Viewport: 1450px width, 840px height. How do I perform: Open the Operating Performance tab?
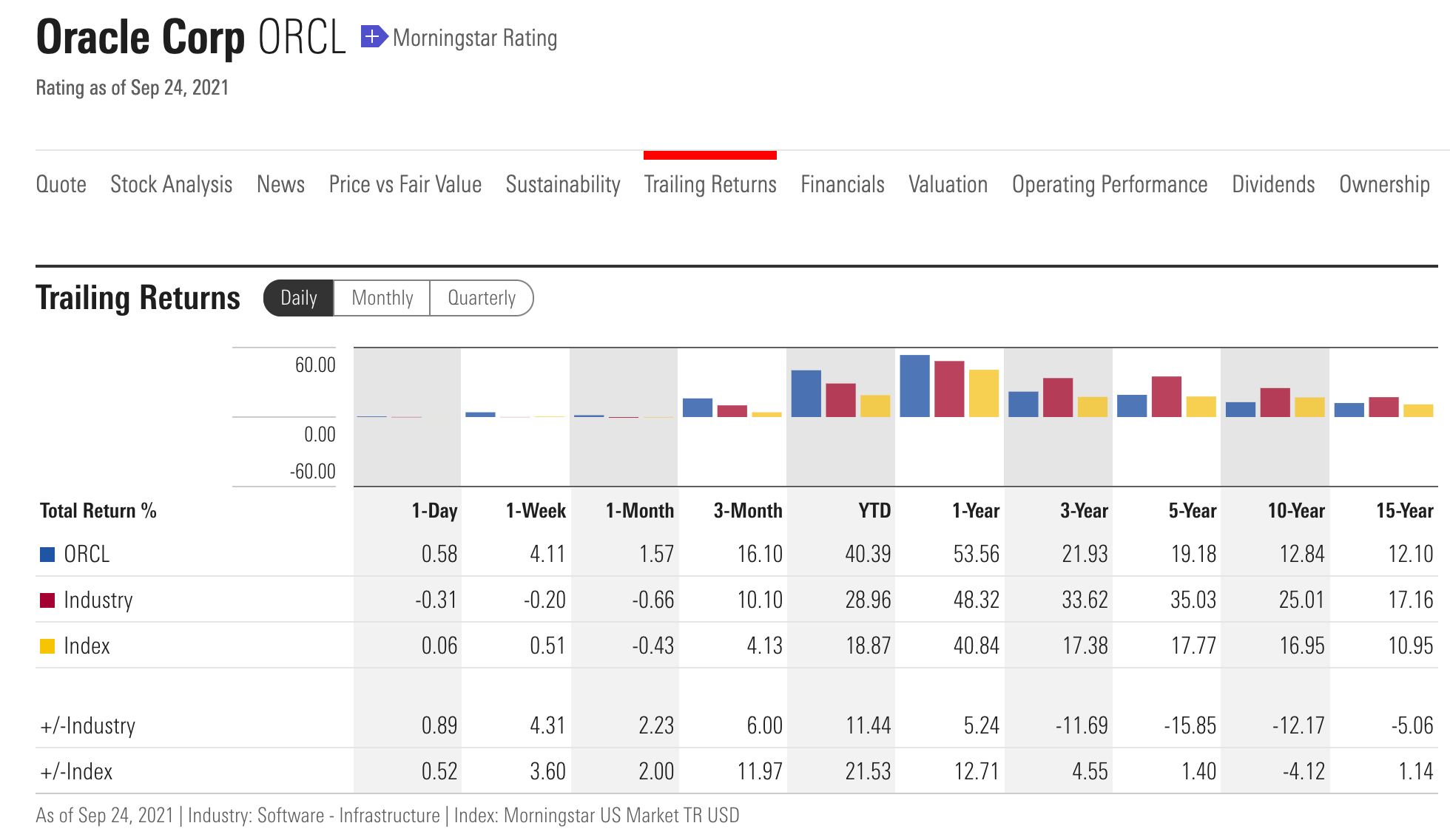[1110, 184]
